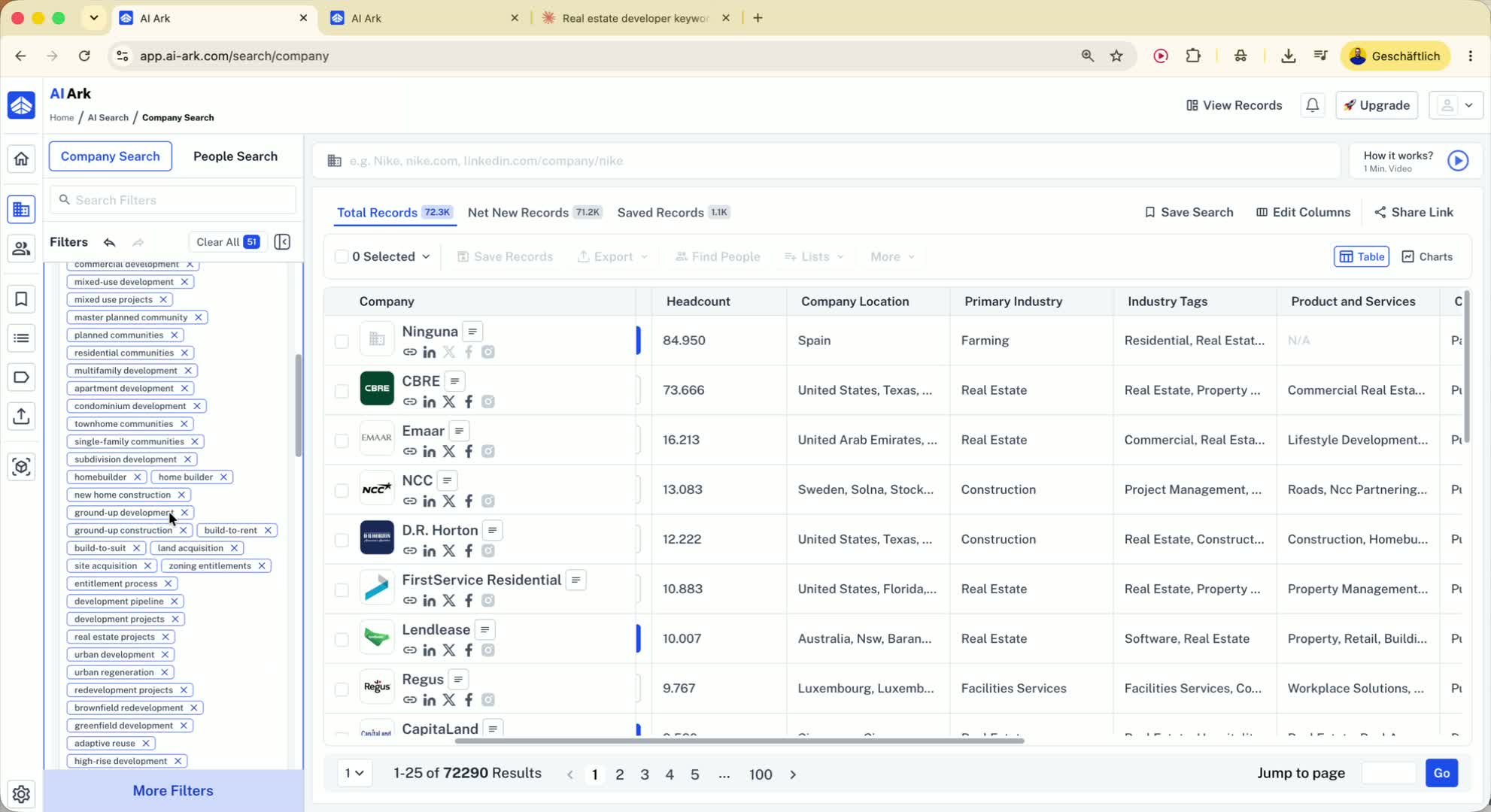Collapse the filters side panel

[x=282, y=242]
